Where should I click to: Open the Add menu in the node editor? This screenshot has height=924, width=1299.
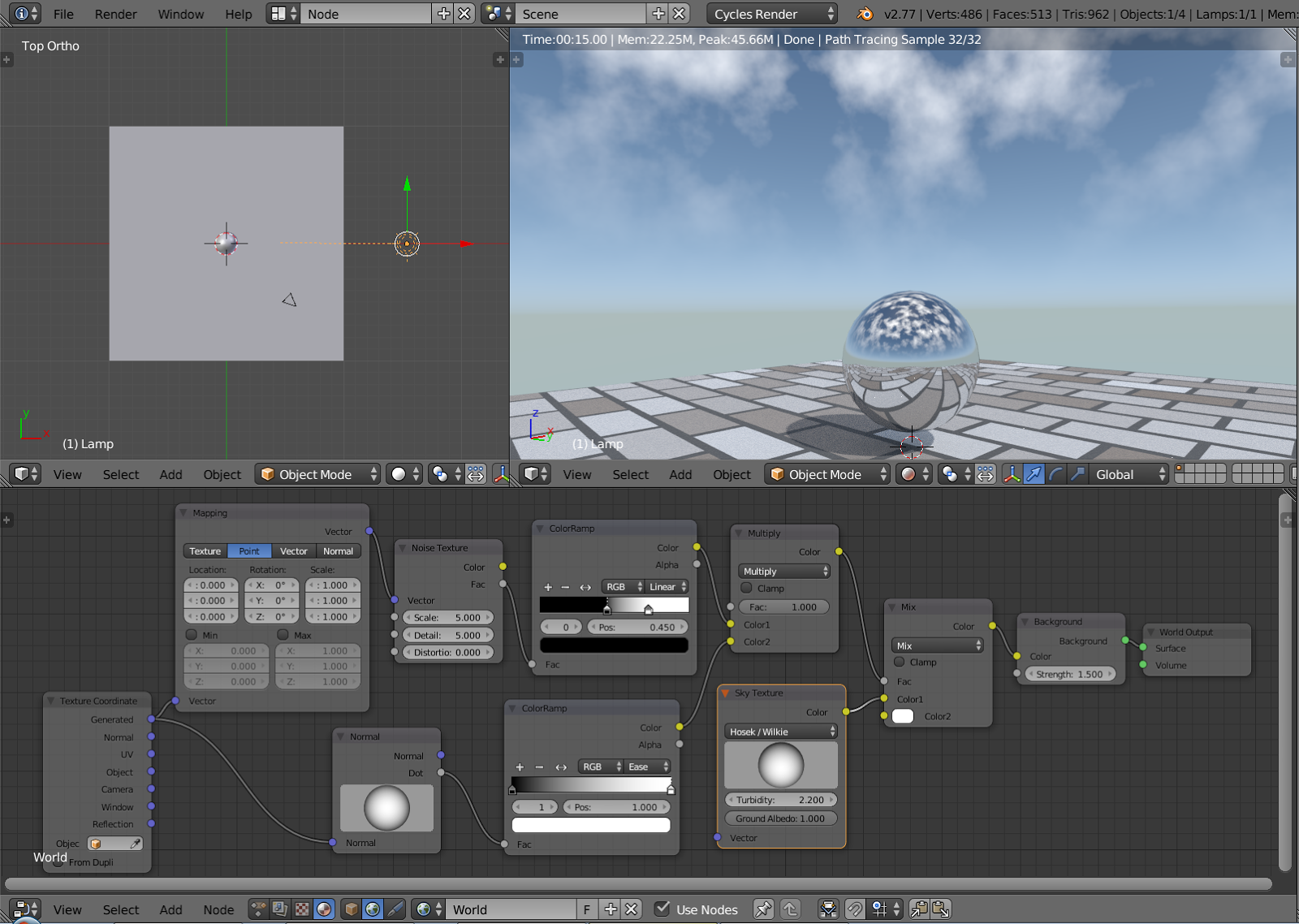click(170, 909)
